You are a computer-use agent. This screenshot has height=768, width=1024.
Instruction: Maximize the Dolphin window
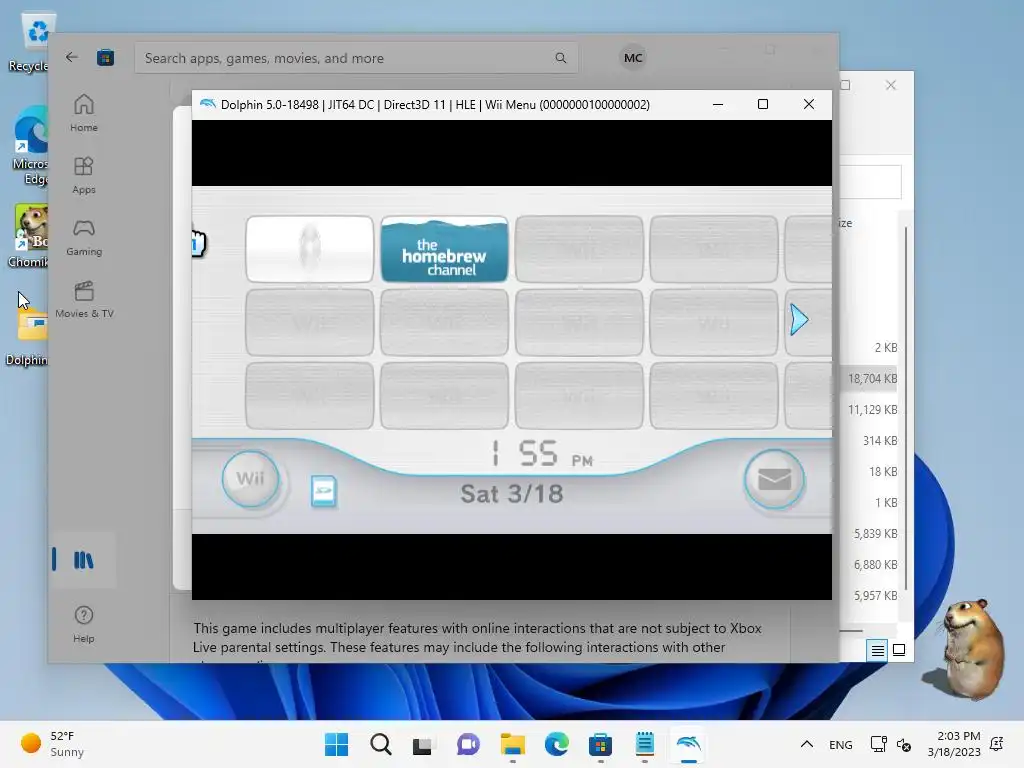[763, 104]
